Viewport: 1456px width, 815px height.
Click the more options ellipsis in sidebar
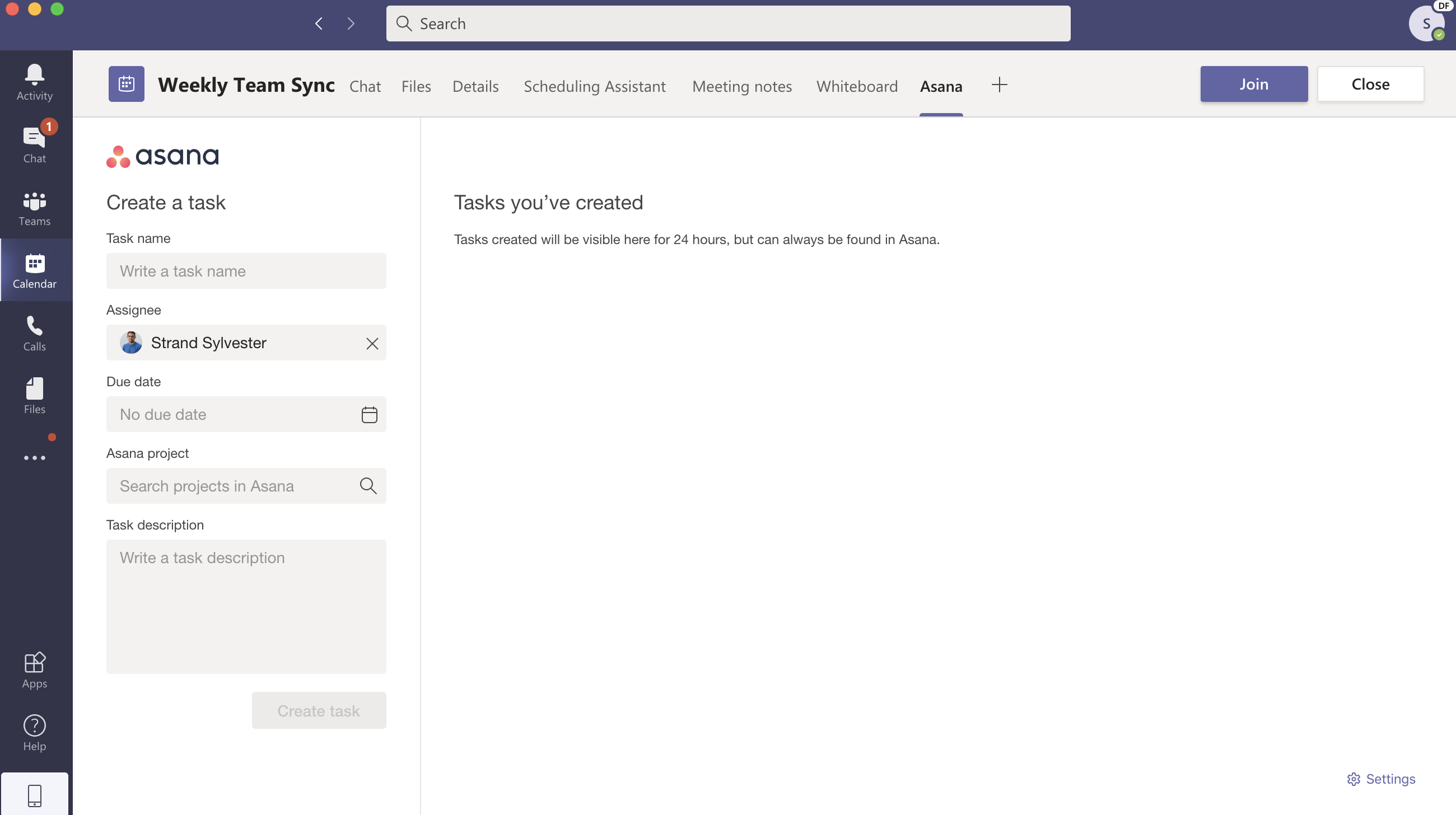coord(34,458)
